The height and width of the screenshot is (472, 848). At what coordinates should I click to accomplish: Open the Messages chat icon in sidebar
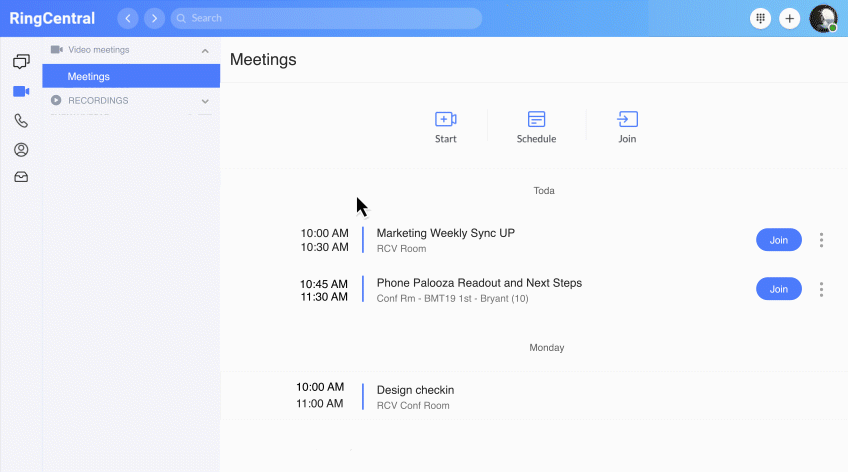tap(21, 62)
